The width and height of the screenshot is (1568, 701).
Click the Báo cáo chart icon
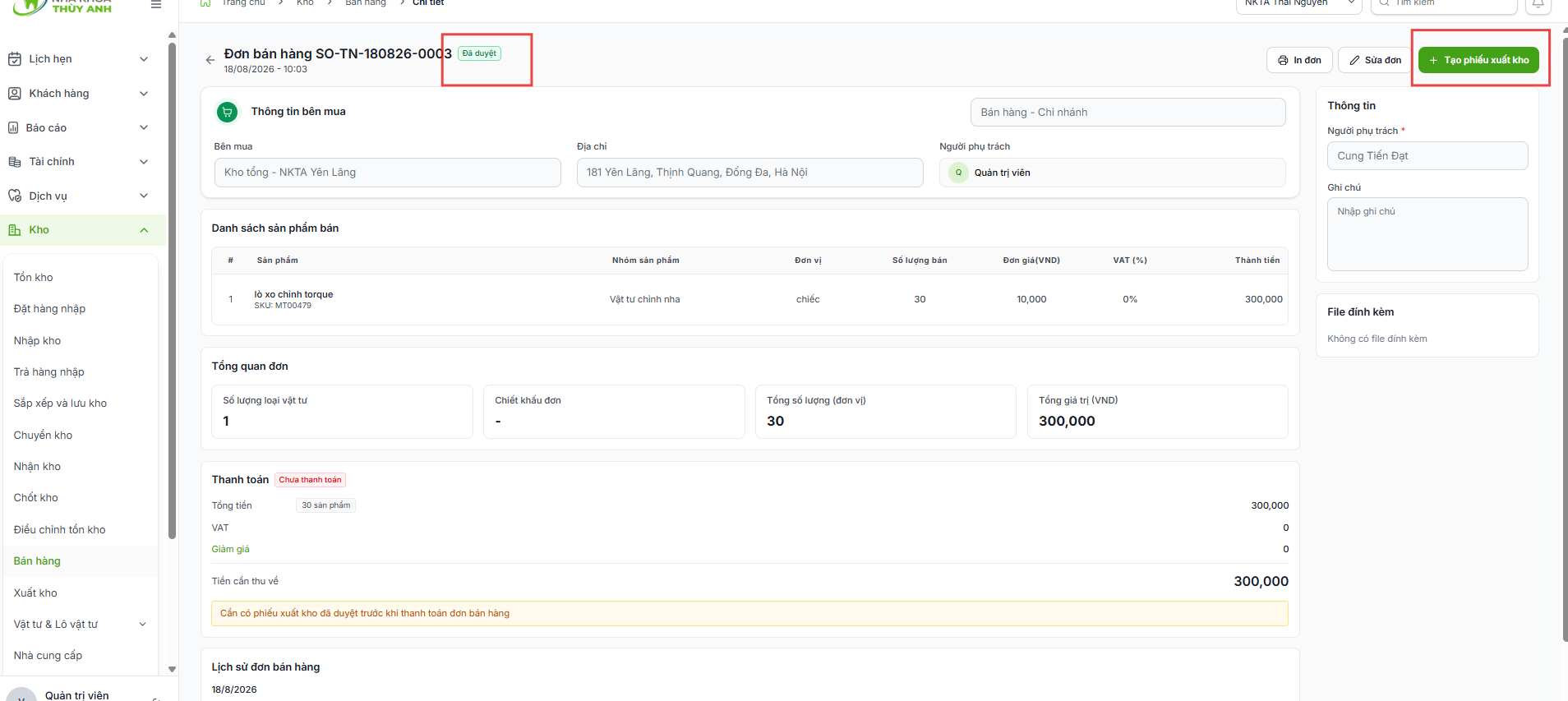point(13,127)
